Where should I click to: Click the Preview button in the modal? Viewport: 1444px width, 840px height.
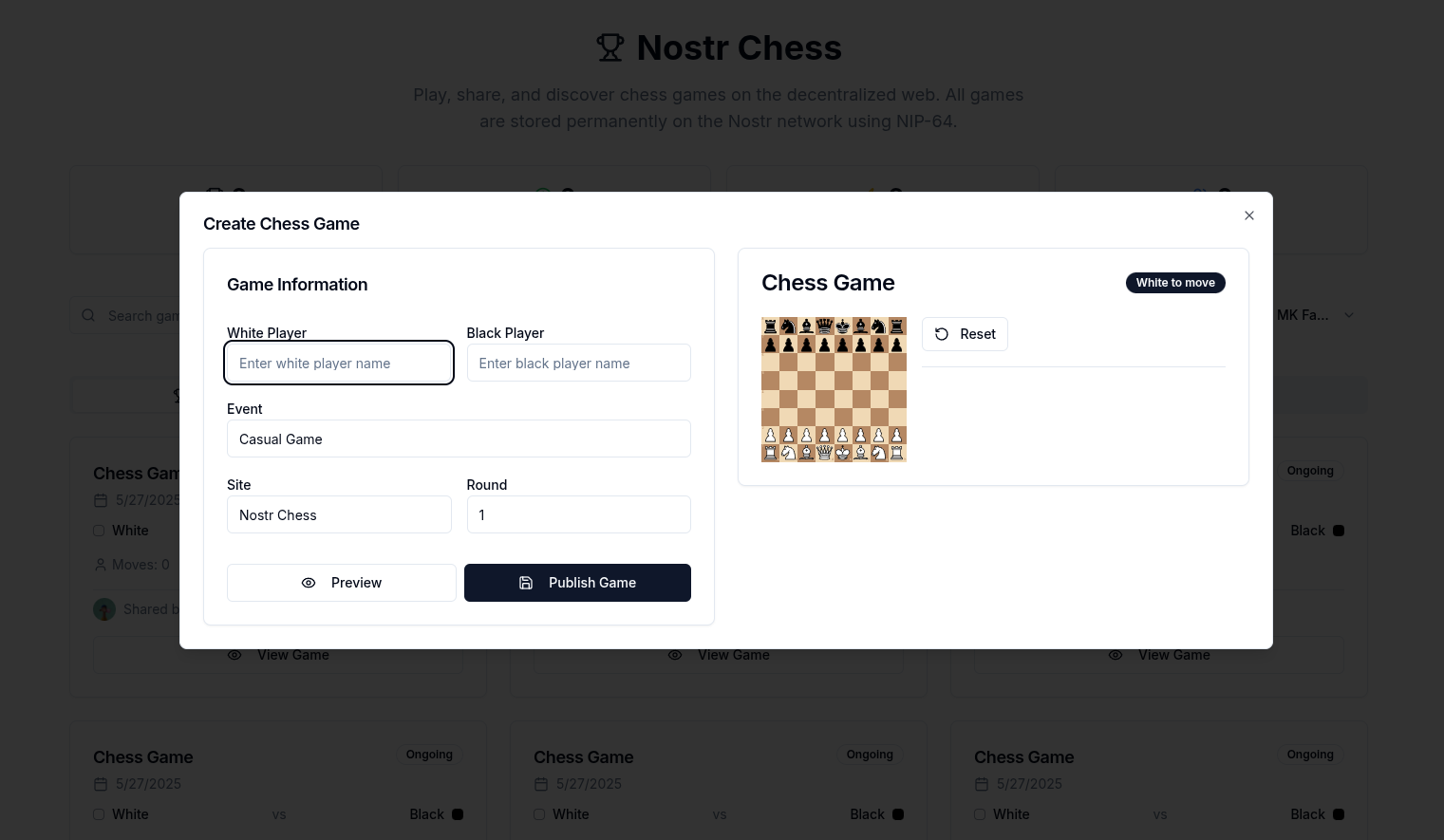[342, 583]
